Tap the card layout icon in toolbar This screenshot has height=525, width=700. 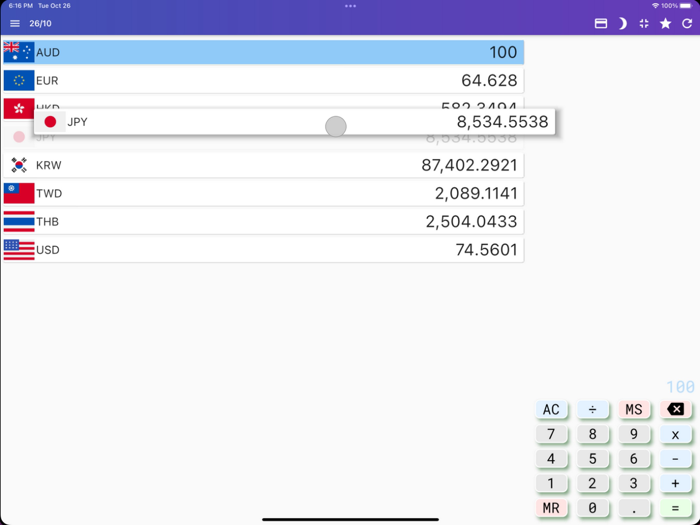pos(601,23)
